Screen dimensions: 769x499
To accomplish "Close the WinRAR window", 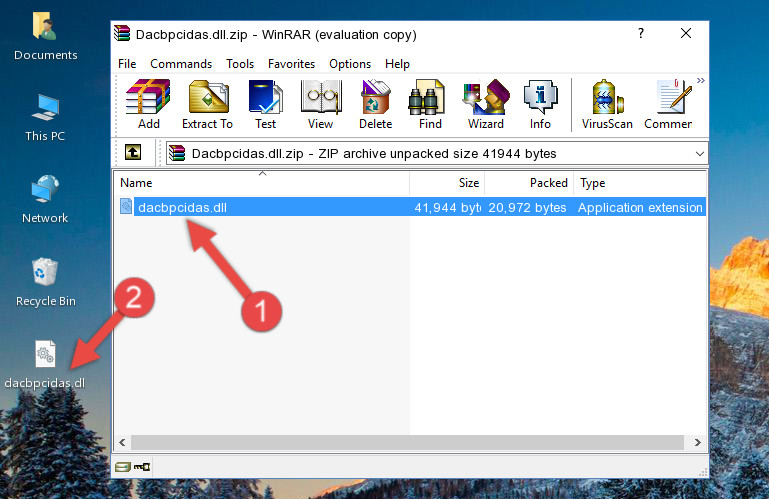I will (x=686, y=33).
